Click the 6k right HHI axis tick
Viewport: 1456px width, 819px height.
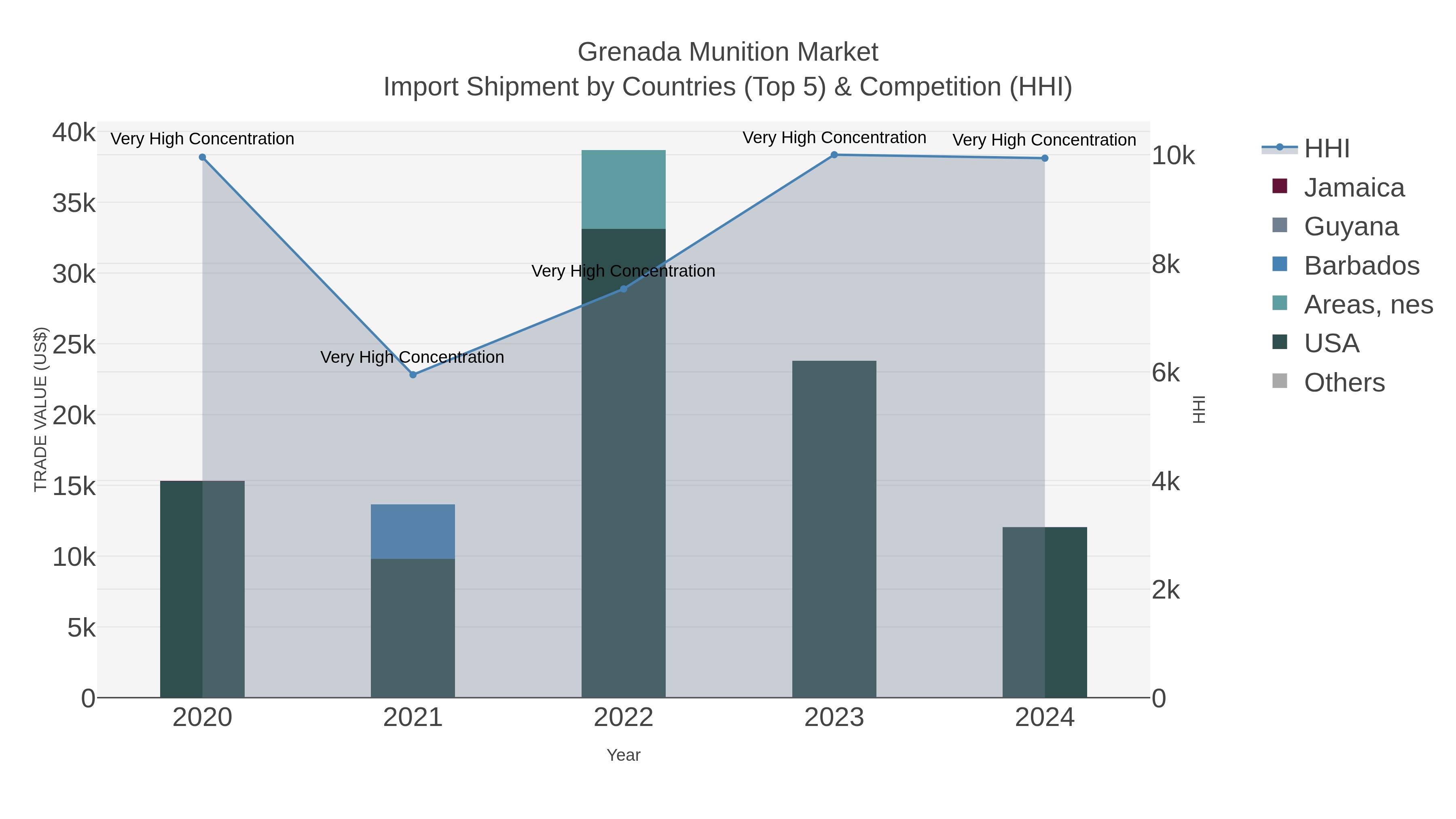pyautogui.click(x=1166, y=373)
